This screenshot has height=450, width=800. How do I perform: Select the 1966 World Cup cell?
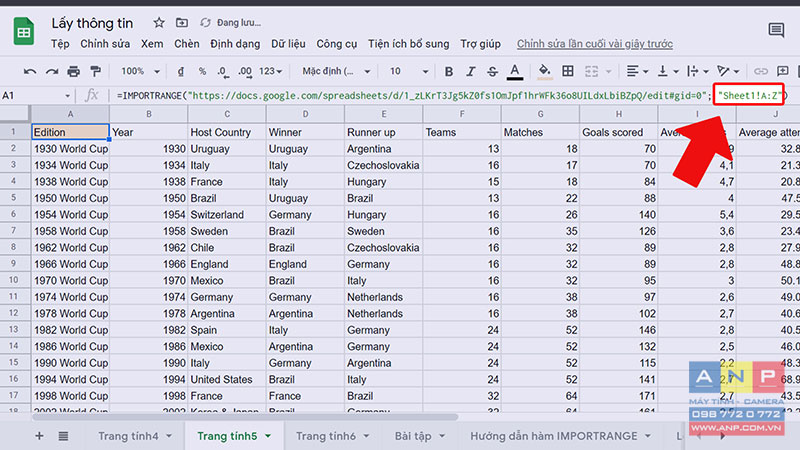point(70,264)
